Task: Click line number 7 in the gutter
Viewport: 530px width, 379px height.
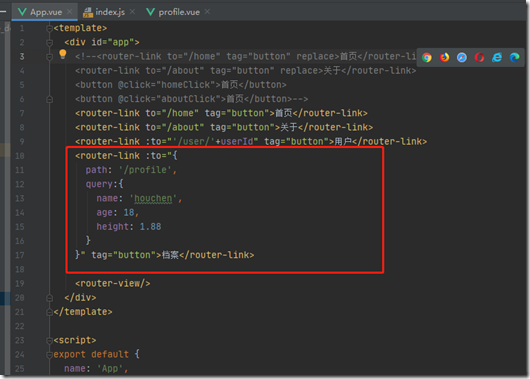Action: click(x=22, y=113)
